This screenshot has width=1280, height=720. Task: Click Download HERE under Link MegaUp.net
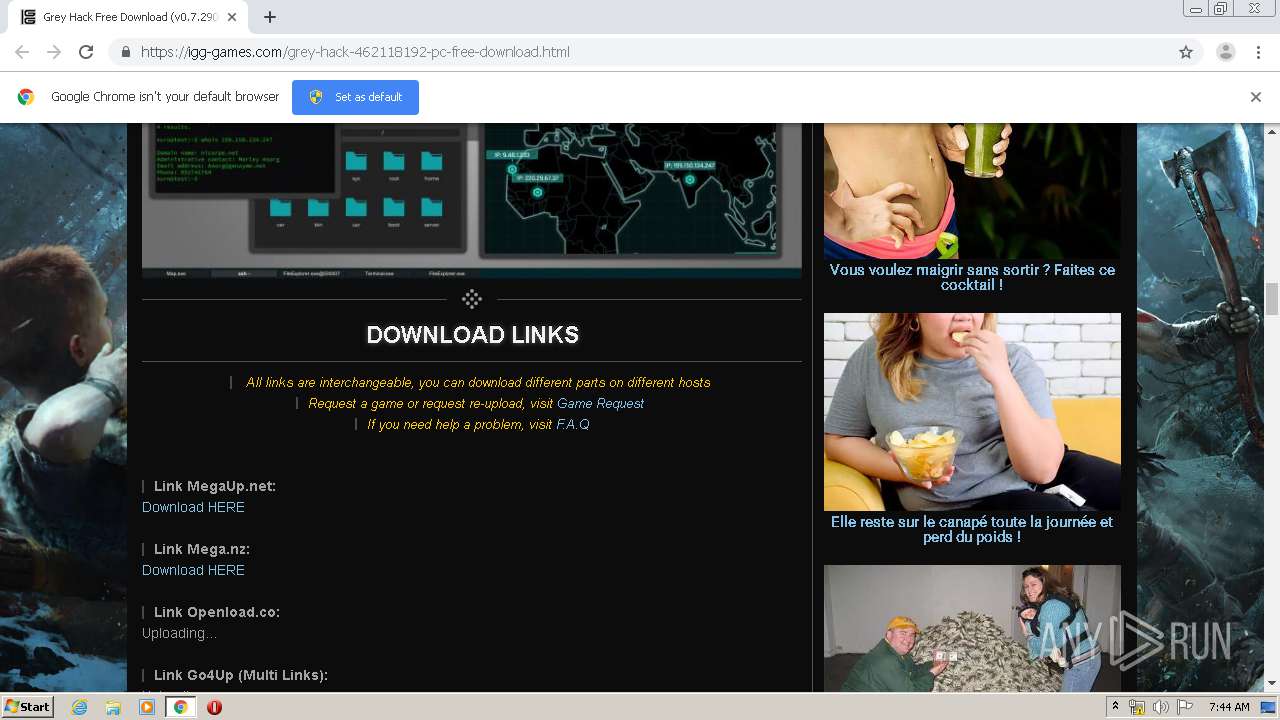pos(193,507)
